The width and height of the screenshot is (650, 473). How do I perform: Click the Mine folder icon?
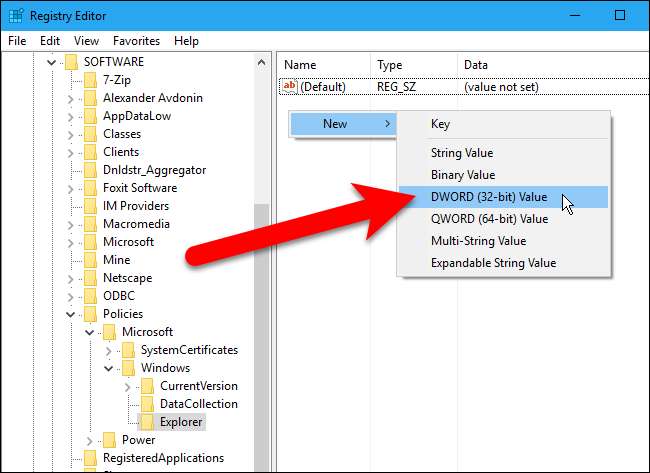tap(90, 260)
